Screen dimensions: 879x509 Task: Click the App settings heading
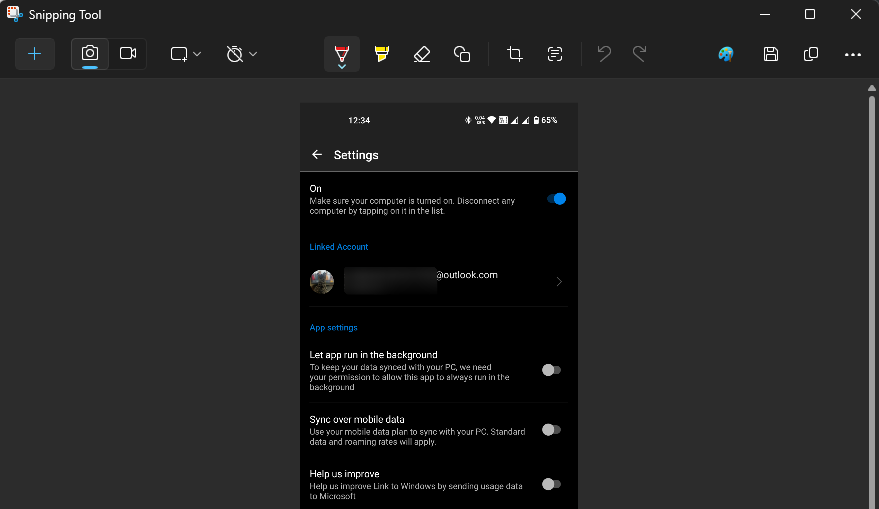[x=333, y=327]
